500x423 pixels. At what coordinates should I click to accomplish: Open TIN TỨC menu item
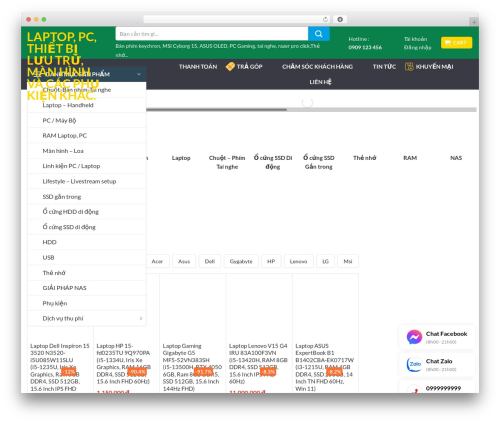[x=384, y=67]
